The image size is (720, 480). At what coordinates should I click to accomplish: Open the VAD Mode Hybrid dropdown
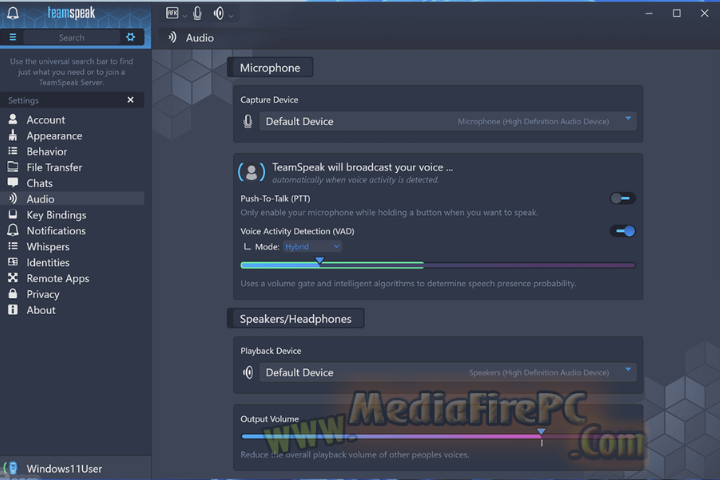pyautogui.click(x=312, y=247)
